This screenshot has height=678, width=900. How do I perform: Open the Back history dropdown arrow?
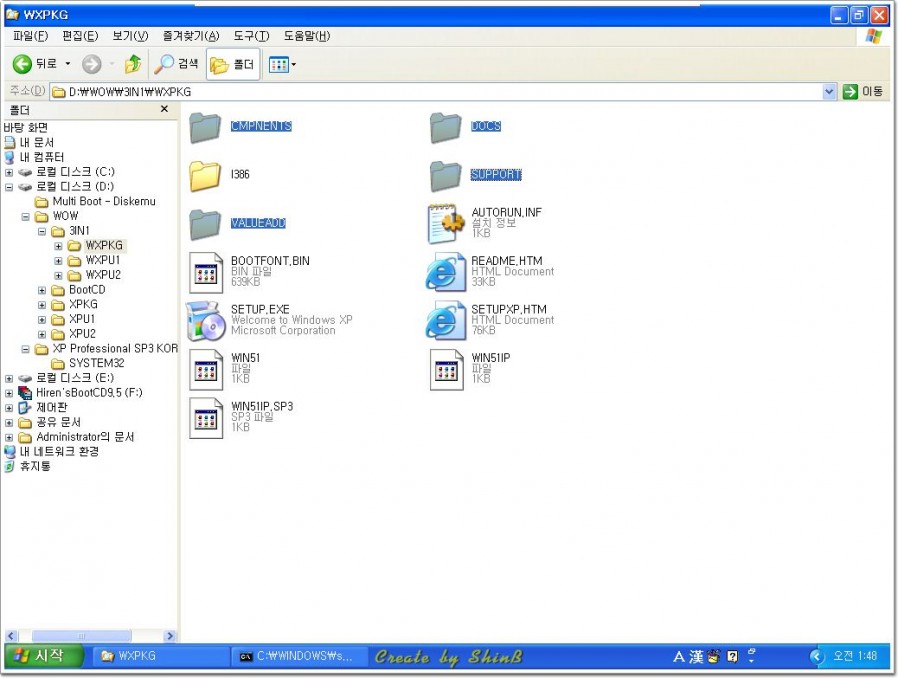[x=68, y=64]
